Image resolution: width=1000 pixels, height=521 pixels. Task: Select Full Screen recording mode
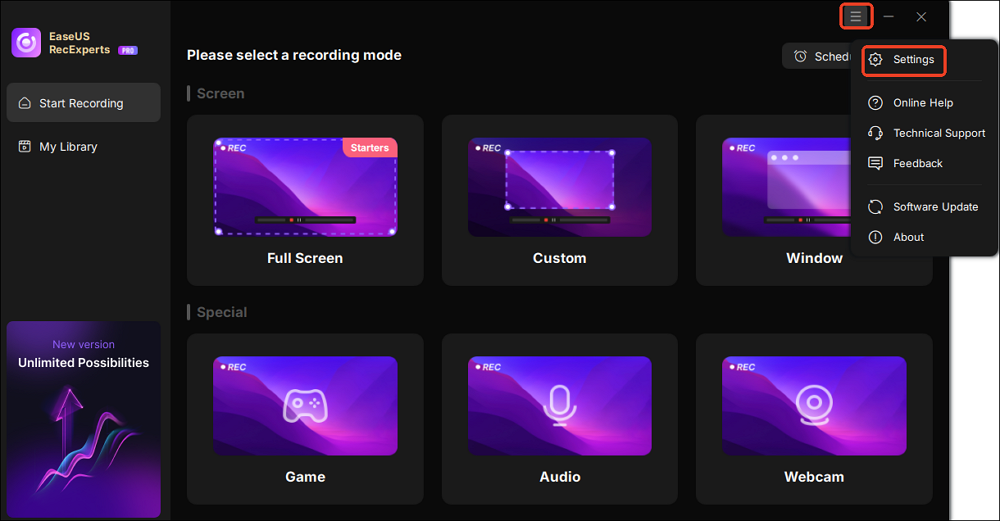coord(305,200)
